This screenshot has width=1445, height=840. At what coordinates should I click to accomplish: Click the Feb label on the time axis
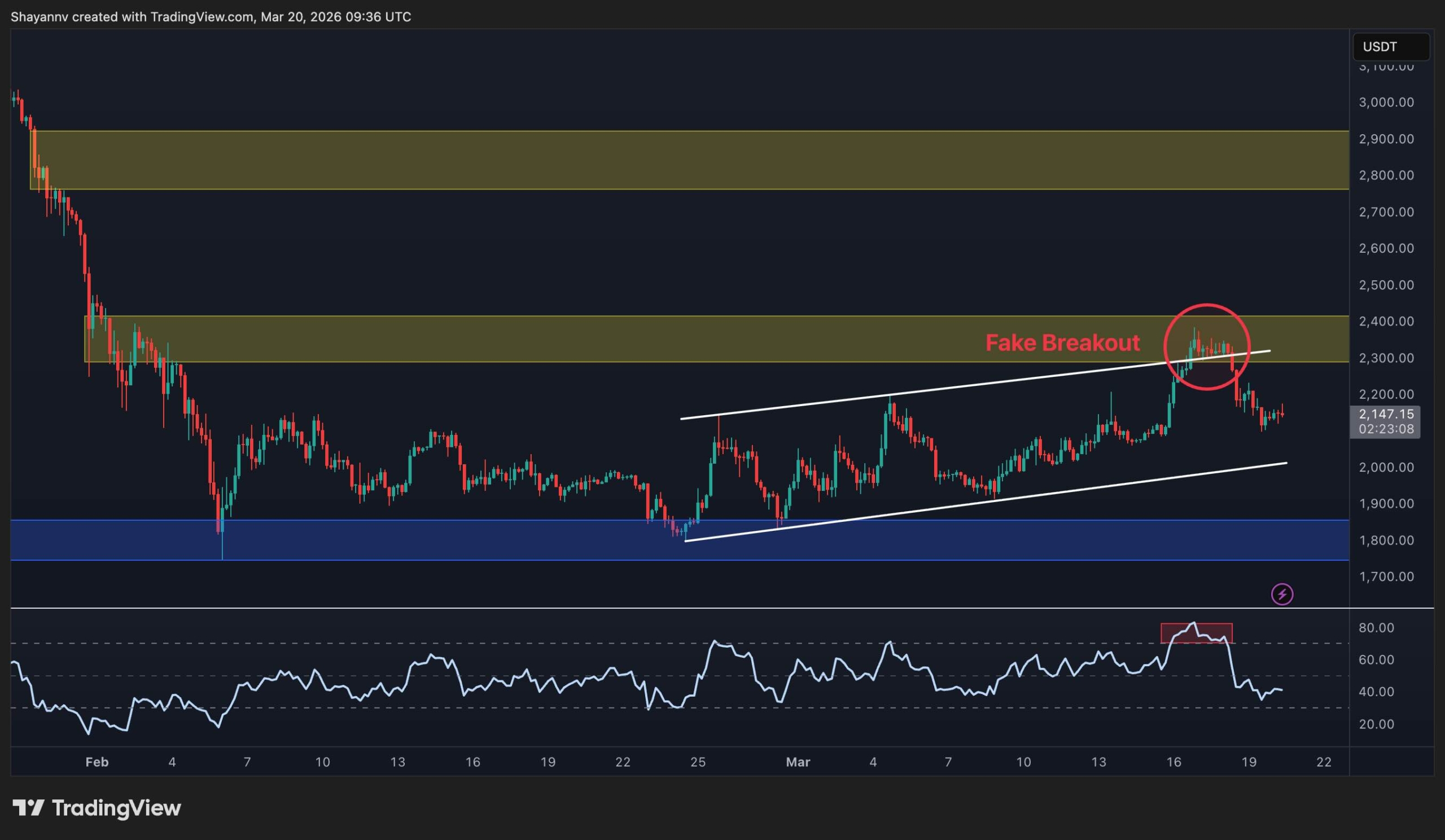point(97,762)
